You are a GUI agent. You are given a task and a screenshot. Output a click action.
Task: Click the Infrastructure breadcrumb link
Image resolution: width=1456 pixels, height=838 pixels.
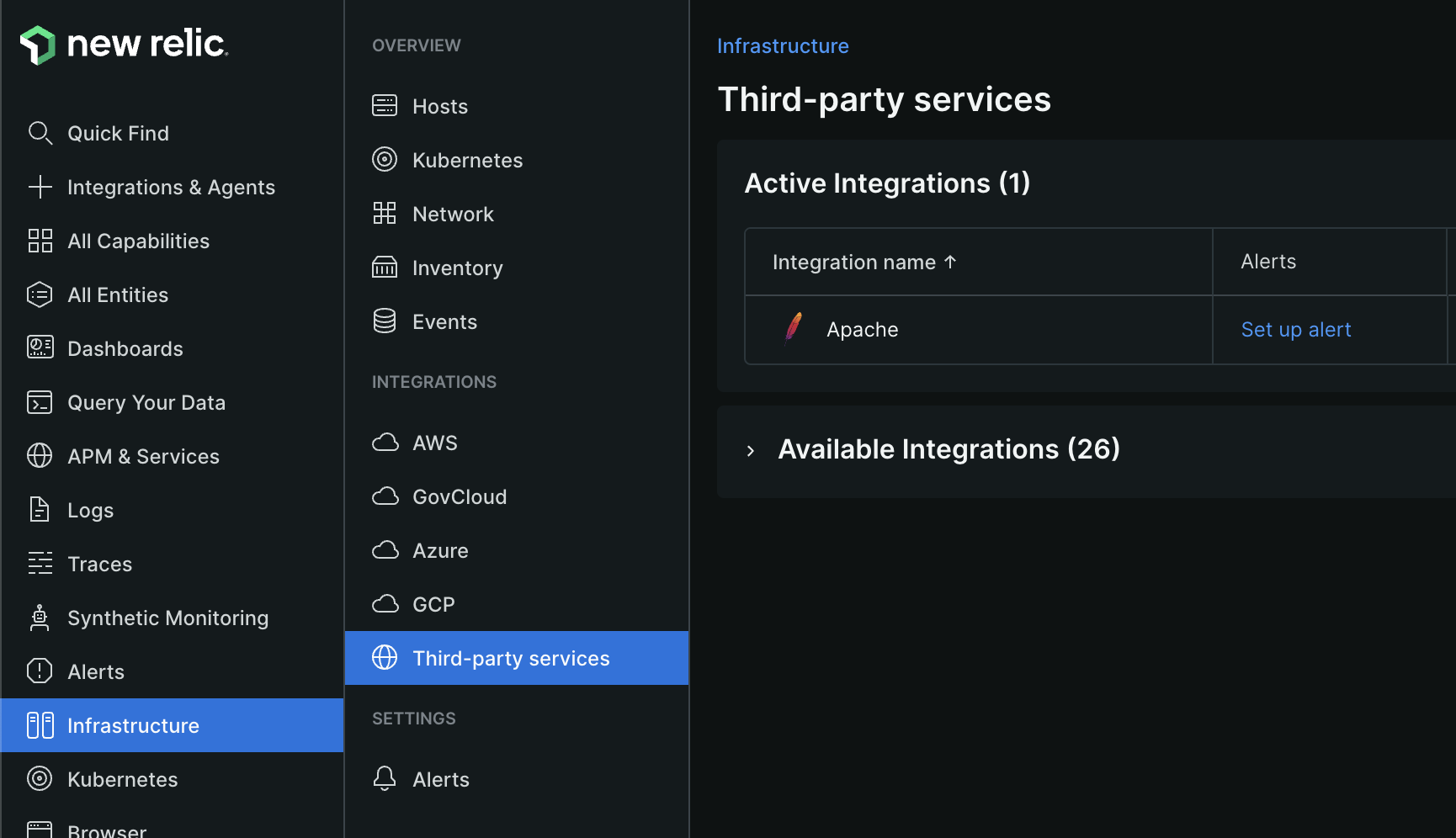[x=783, y=45]
